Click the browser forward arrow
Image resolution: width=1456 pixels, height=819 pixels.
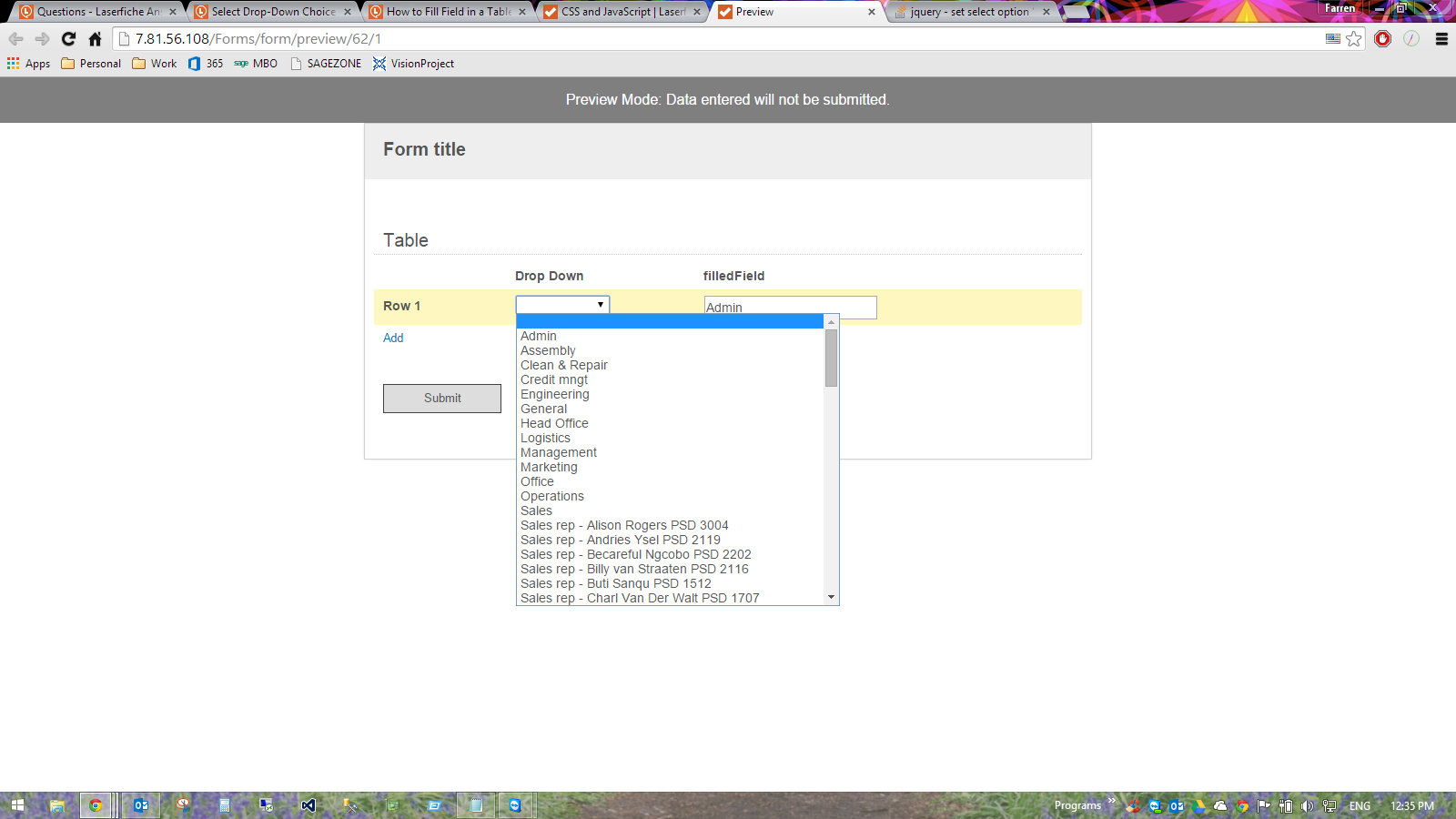coord(42,39)
